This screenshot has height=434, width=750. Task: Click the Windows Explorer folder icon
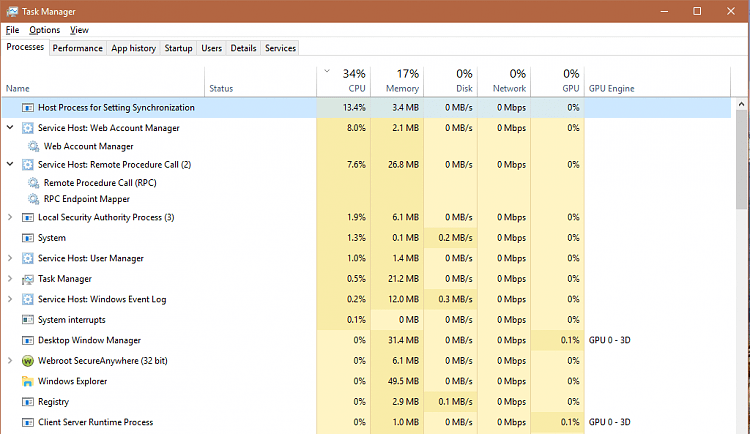[x=28, y=381]
